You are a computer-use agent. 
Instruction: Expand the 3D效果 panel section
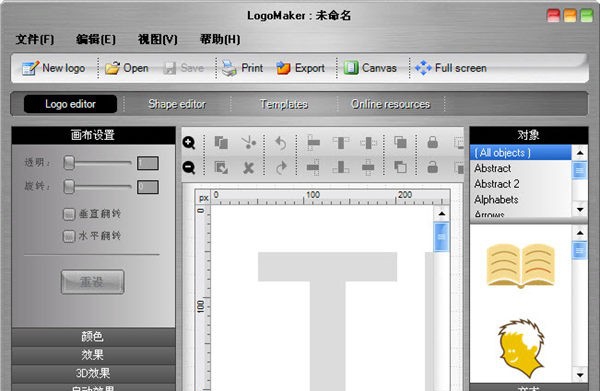click(93, 373)
